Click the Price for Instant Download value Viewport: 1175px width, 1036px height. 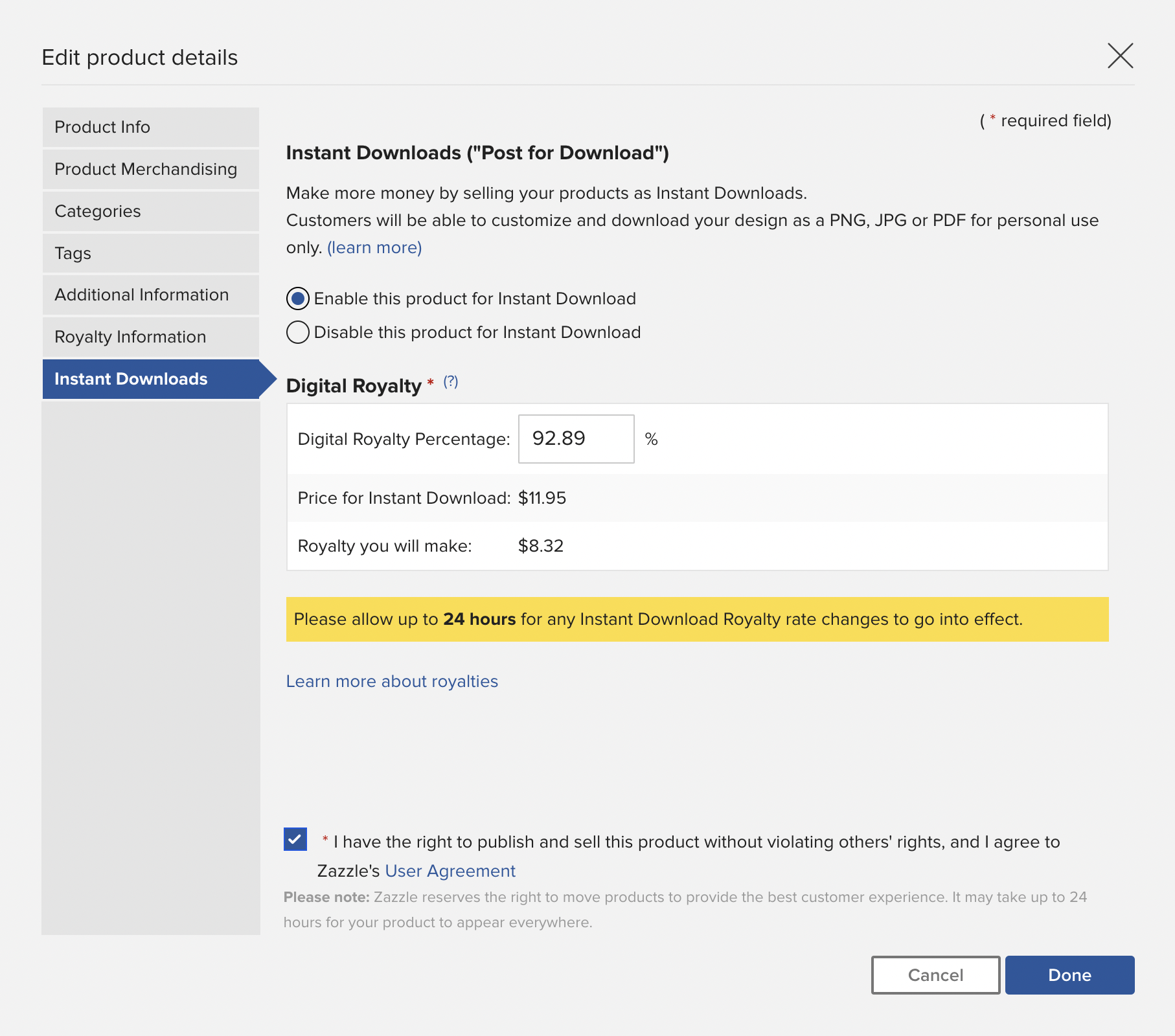542,498
